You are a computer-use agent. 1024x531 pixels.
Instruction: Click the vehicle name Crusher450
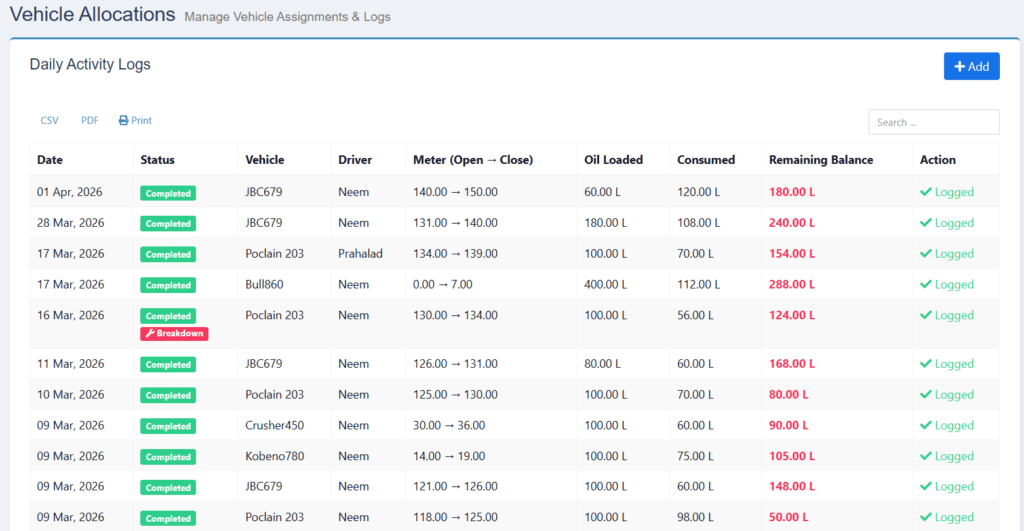[275, 425]
